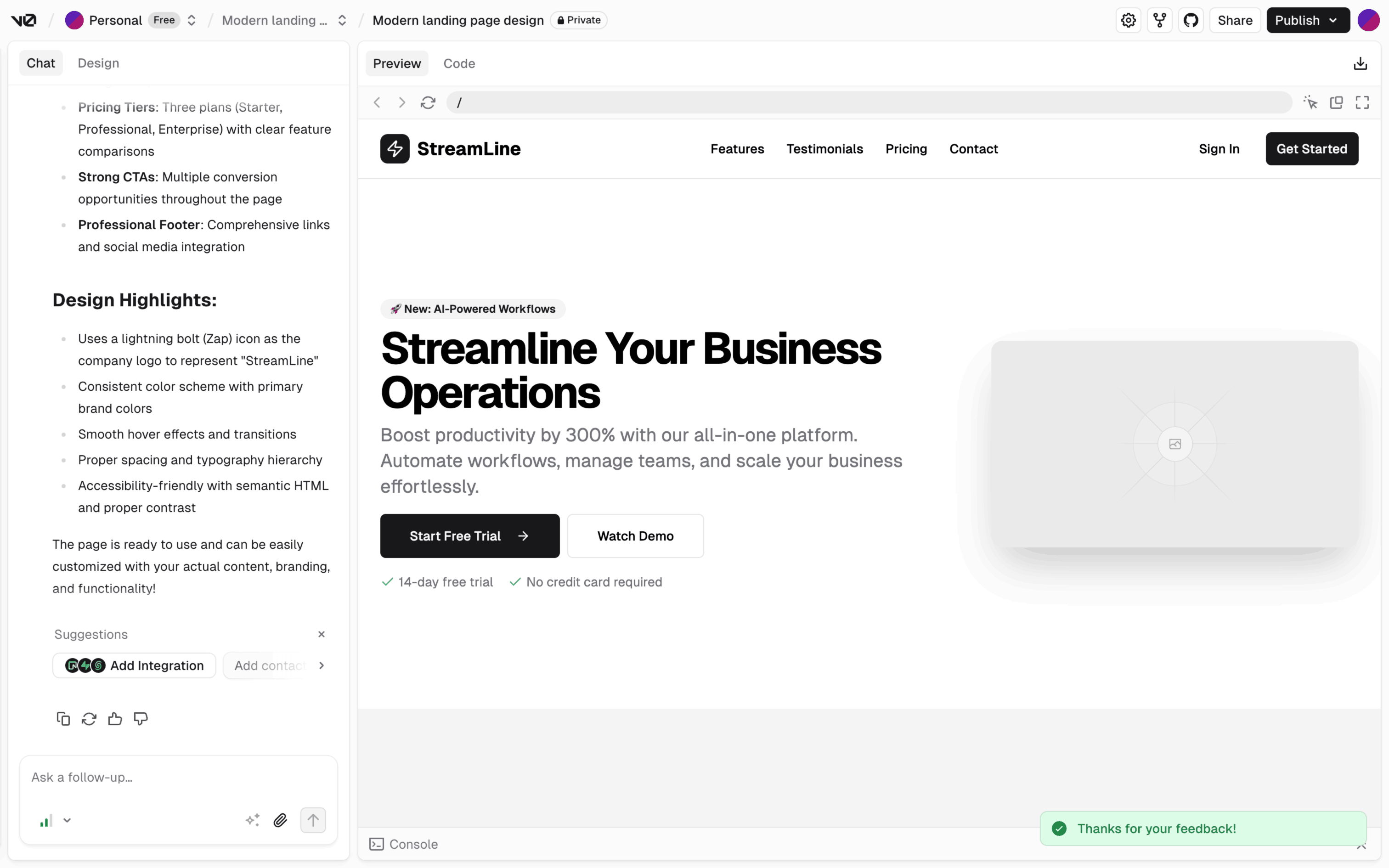Refresh the preview page

point(428,103)
